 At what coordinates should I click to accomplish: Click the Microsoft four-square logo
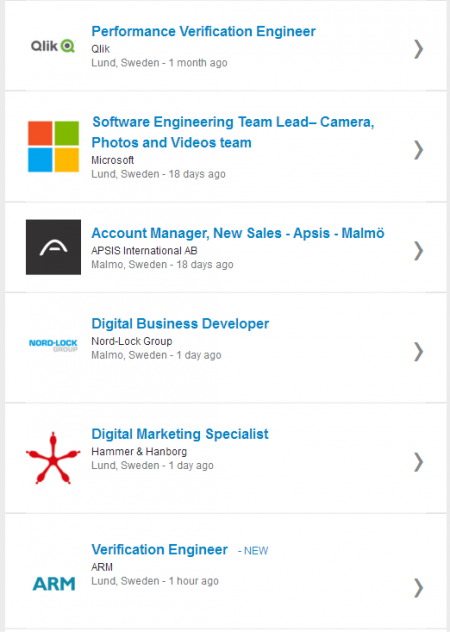tap(53, 146)
